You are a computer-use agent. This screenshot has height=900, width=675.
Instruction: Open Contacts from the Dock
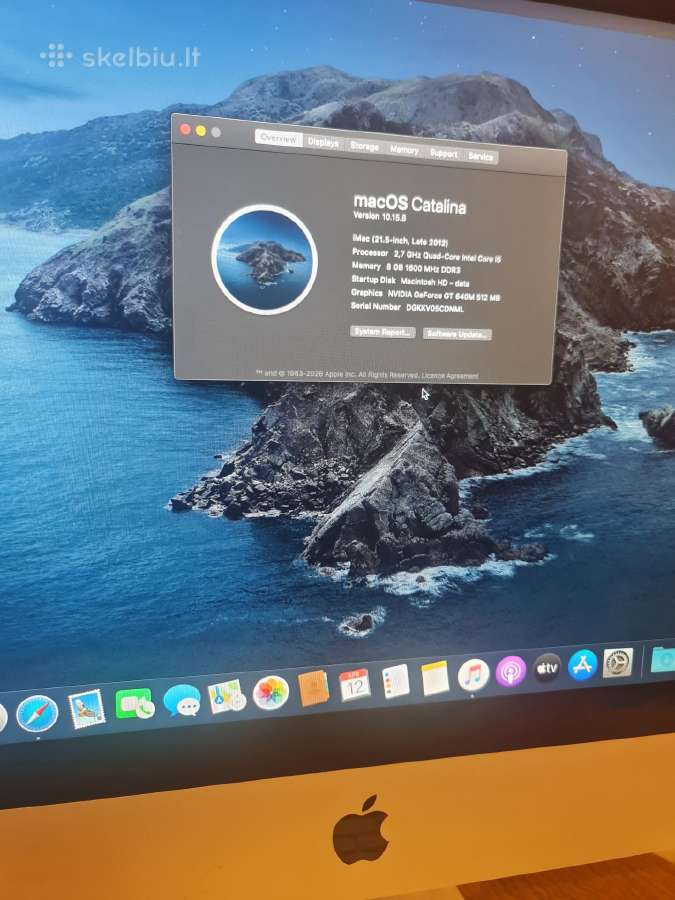[x=313, y=688]
